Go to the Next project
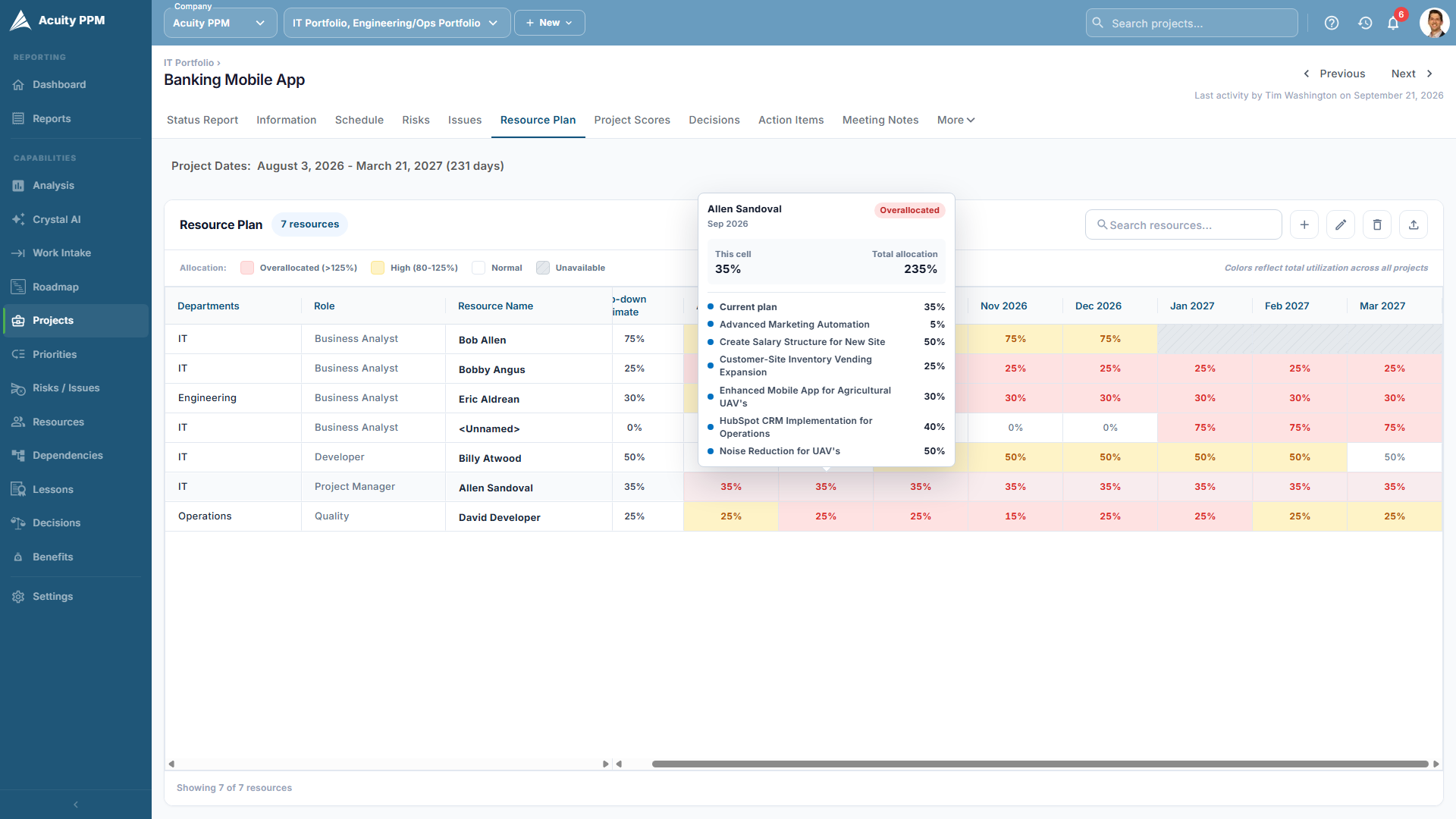Image resolution: width=1456 pixels, height=819 pixels. 1411,74
